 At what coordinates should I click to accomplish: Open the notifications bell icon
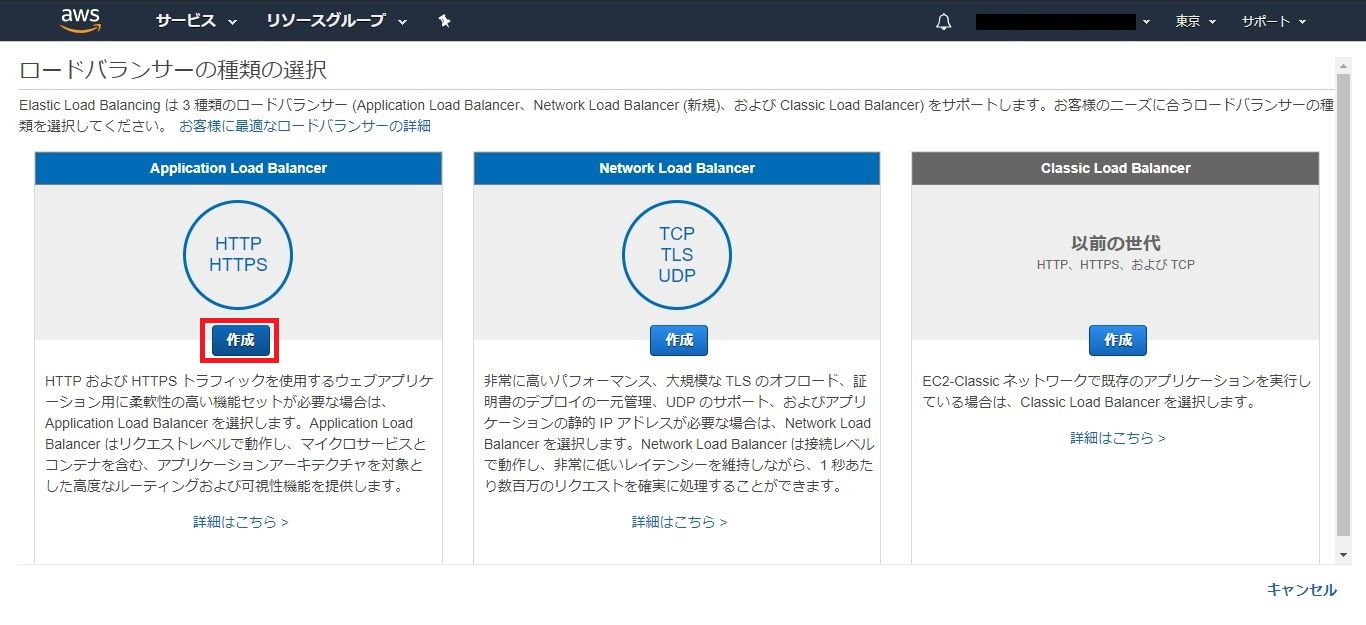tap(943, 22)
